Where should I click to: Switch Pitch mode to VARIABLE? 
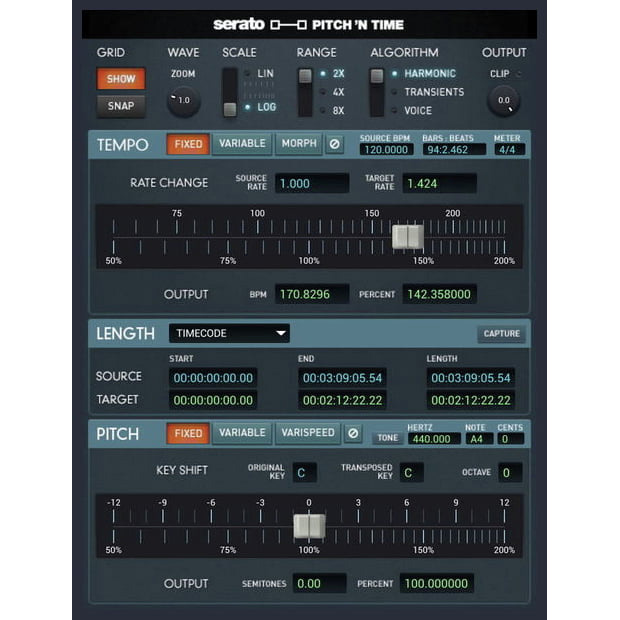[242, 433]
